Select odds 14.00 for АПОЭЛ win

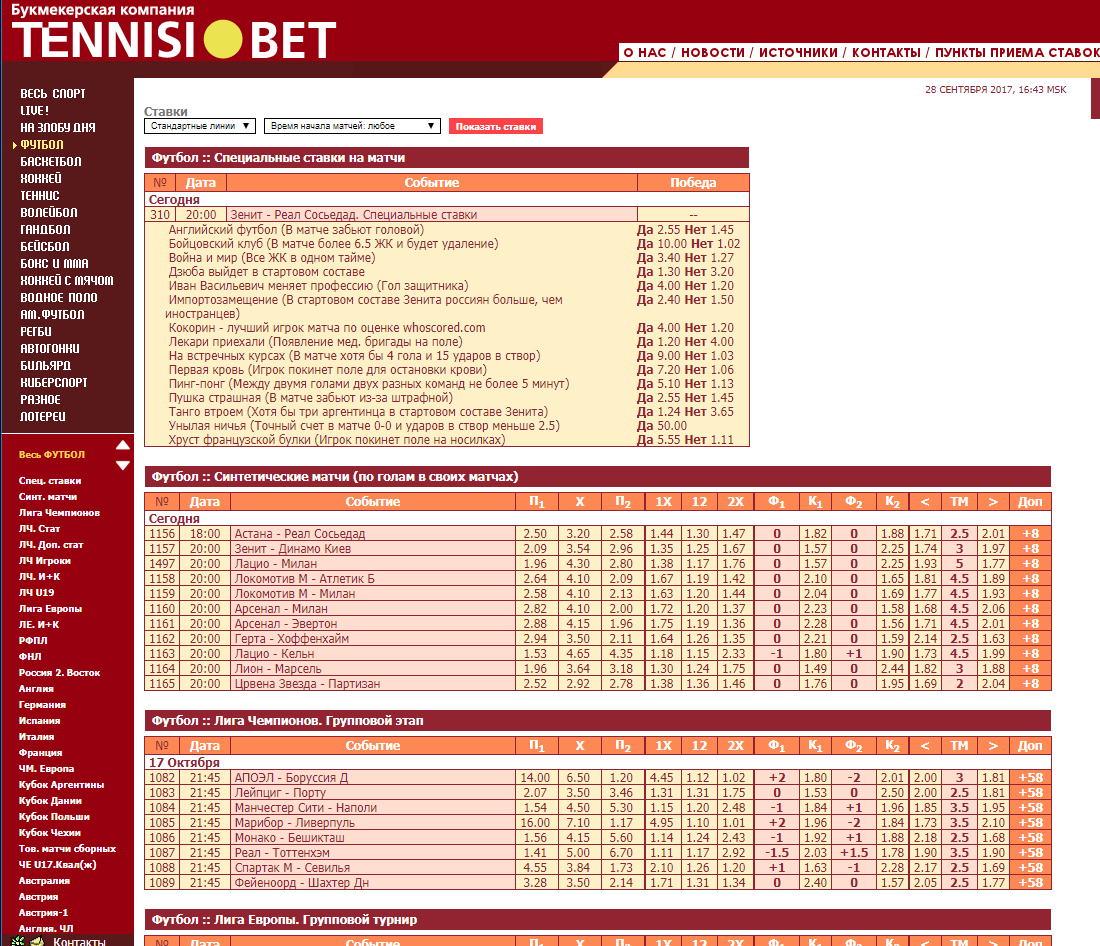(535, 778)
